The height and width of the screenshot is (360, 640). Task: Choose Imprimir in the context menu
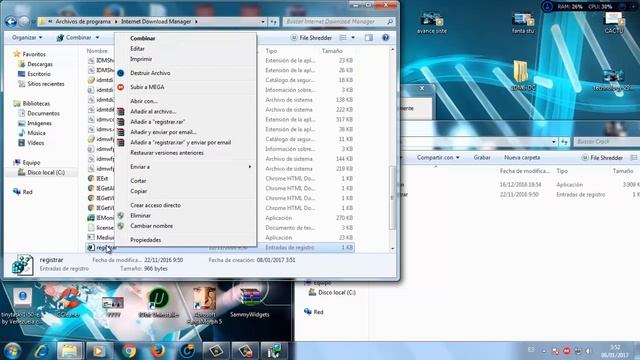[141, 59]
